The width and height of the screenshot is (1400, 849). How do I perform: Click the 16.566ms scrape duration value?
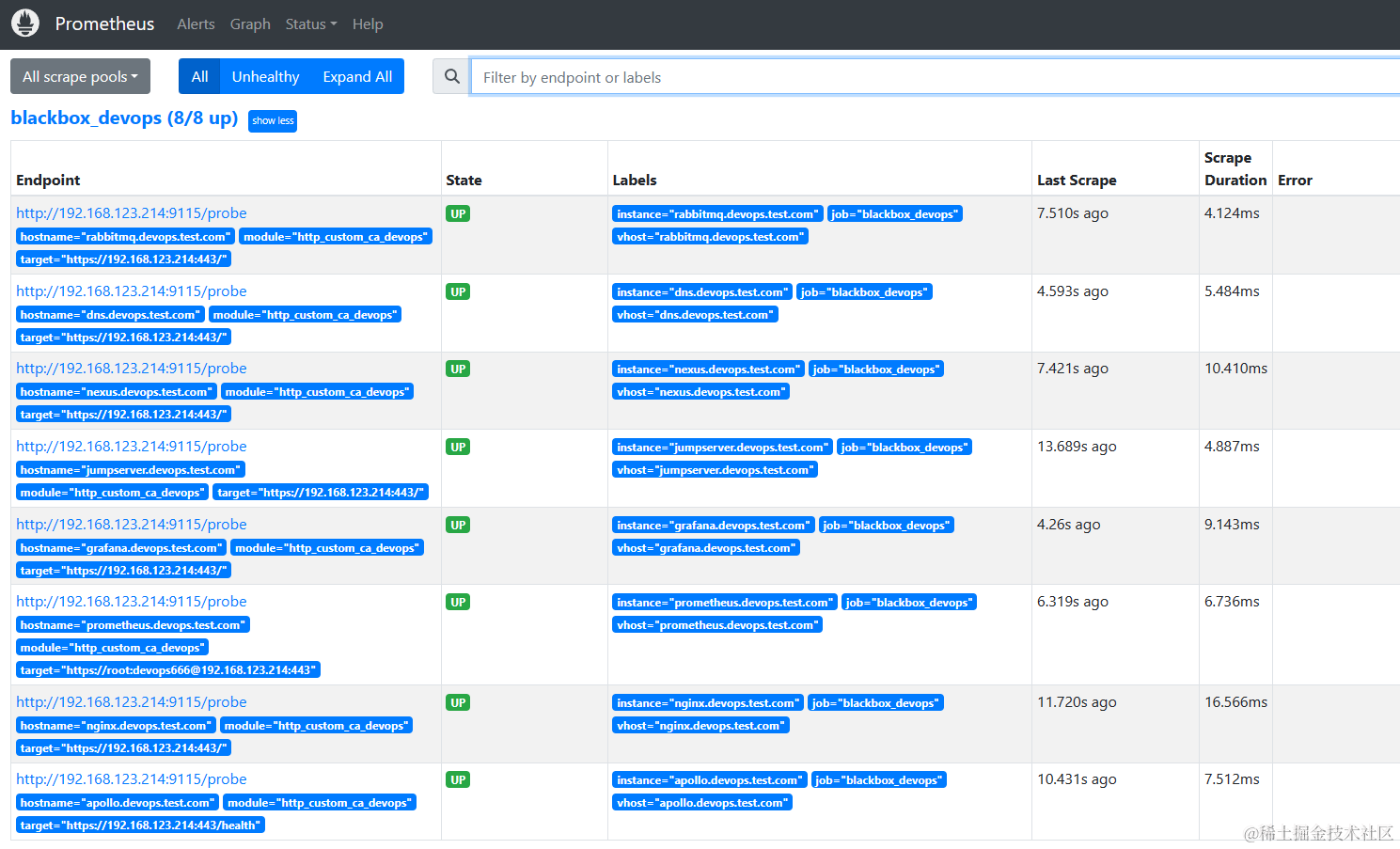coord(1235,702)
